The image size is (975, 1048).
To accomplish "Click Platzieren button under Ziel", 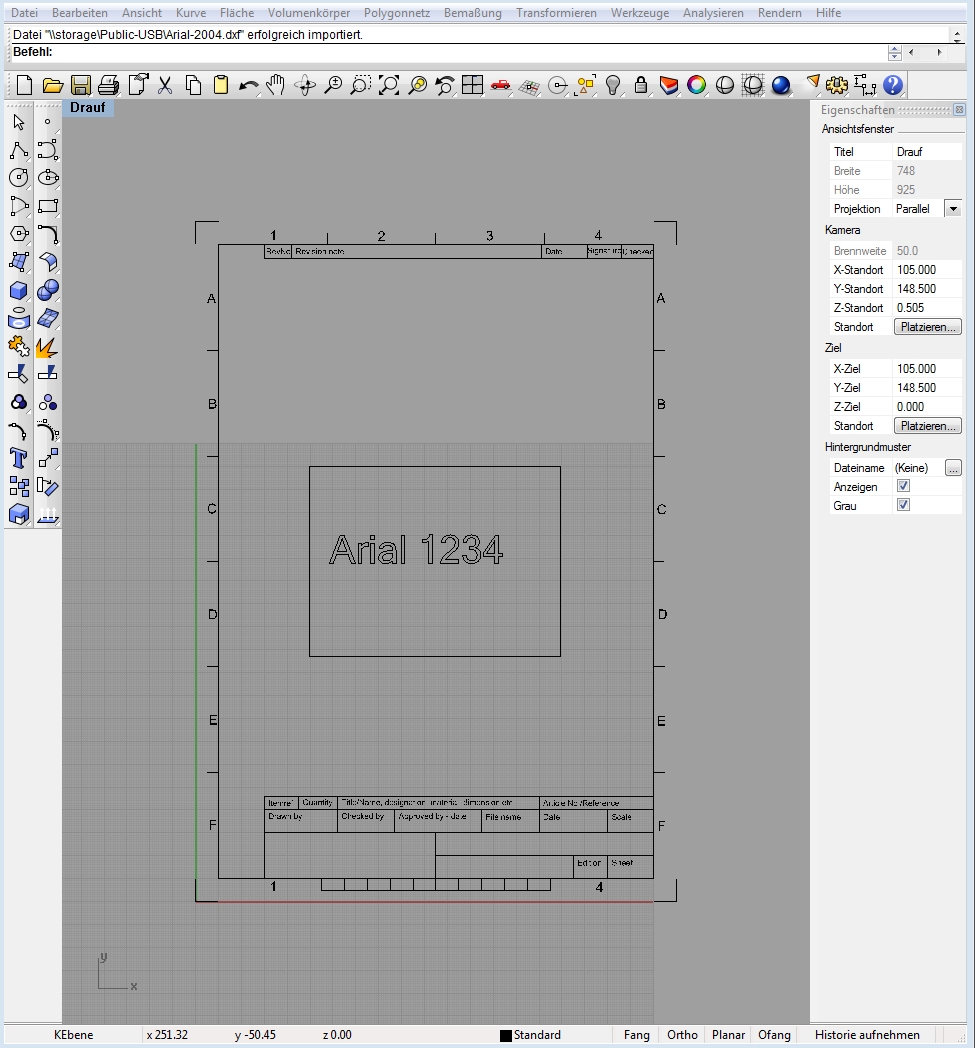I will point(928,426).
